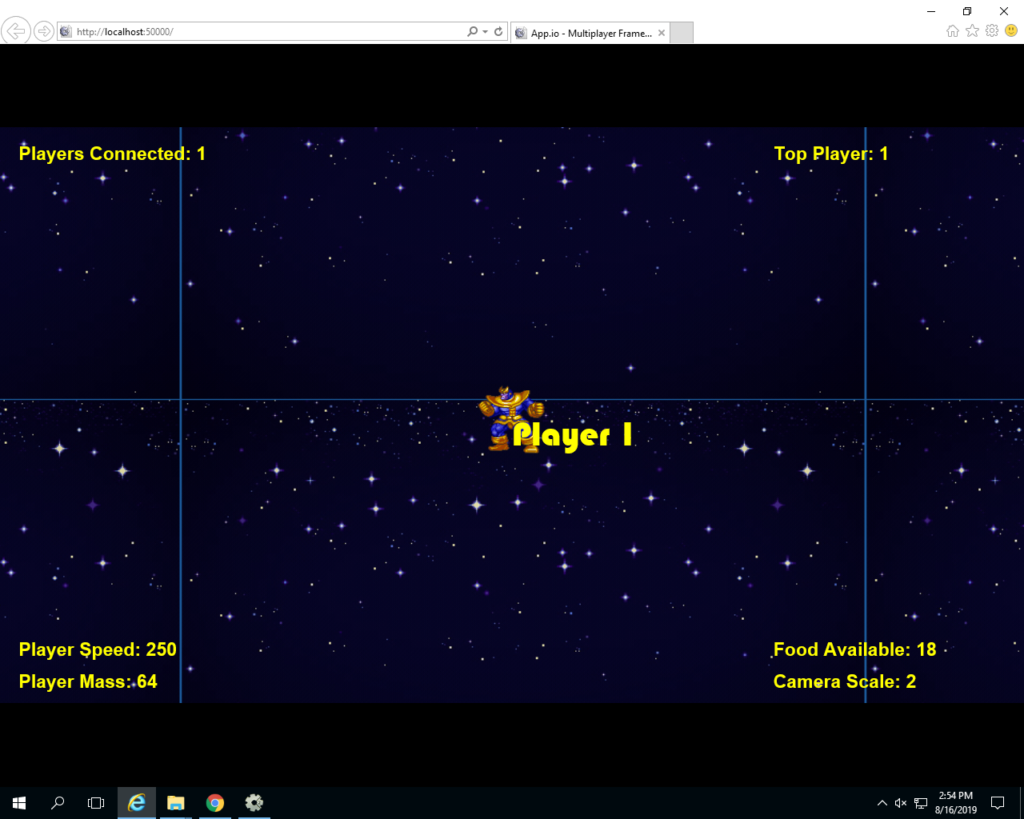Open the taskbar search magnifier
This screenshot has height=819, width=1024.
[57, 803]
